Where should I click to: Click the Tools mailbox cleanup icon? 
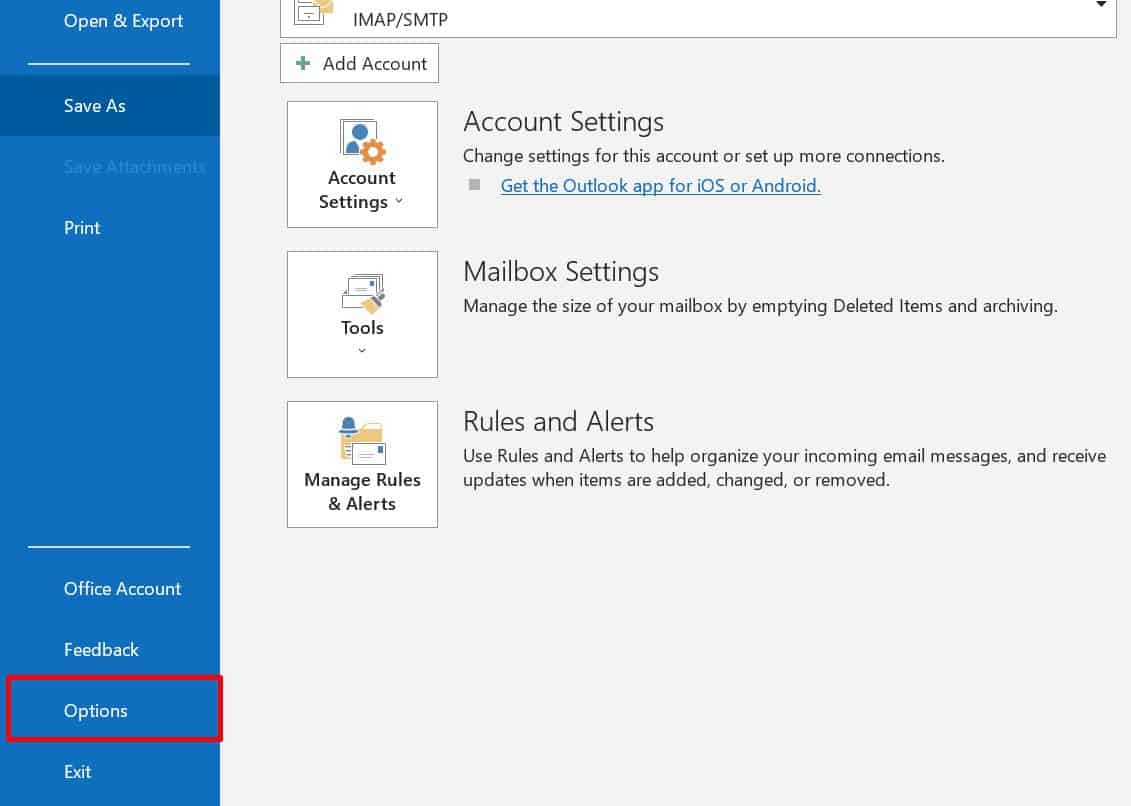(363, 294)
